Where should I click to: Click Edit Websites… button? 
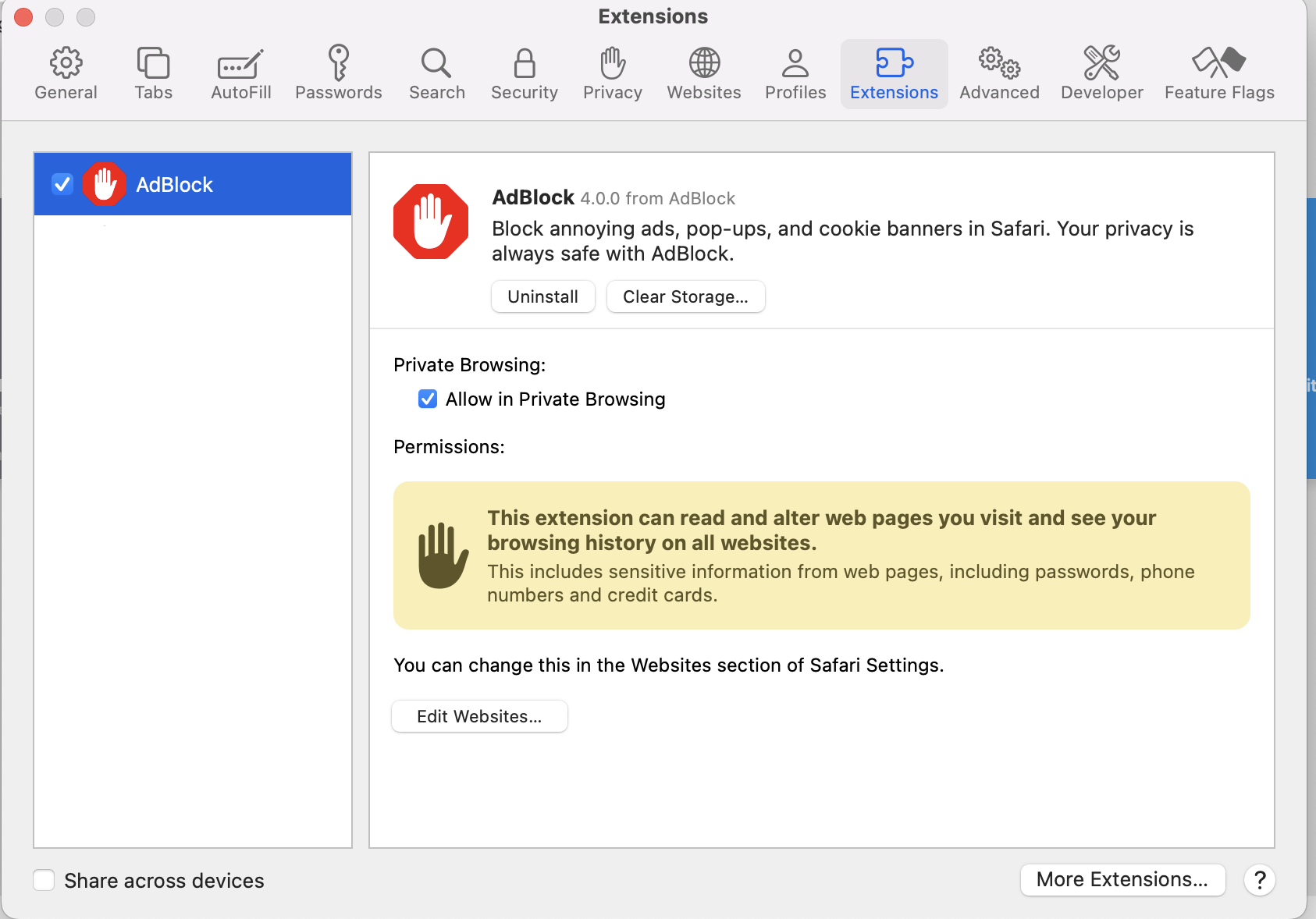click(x=479, y=716)
